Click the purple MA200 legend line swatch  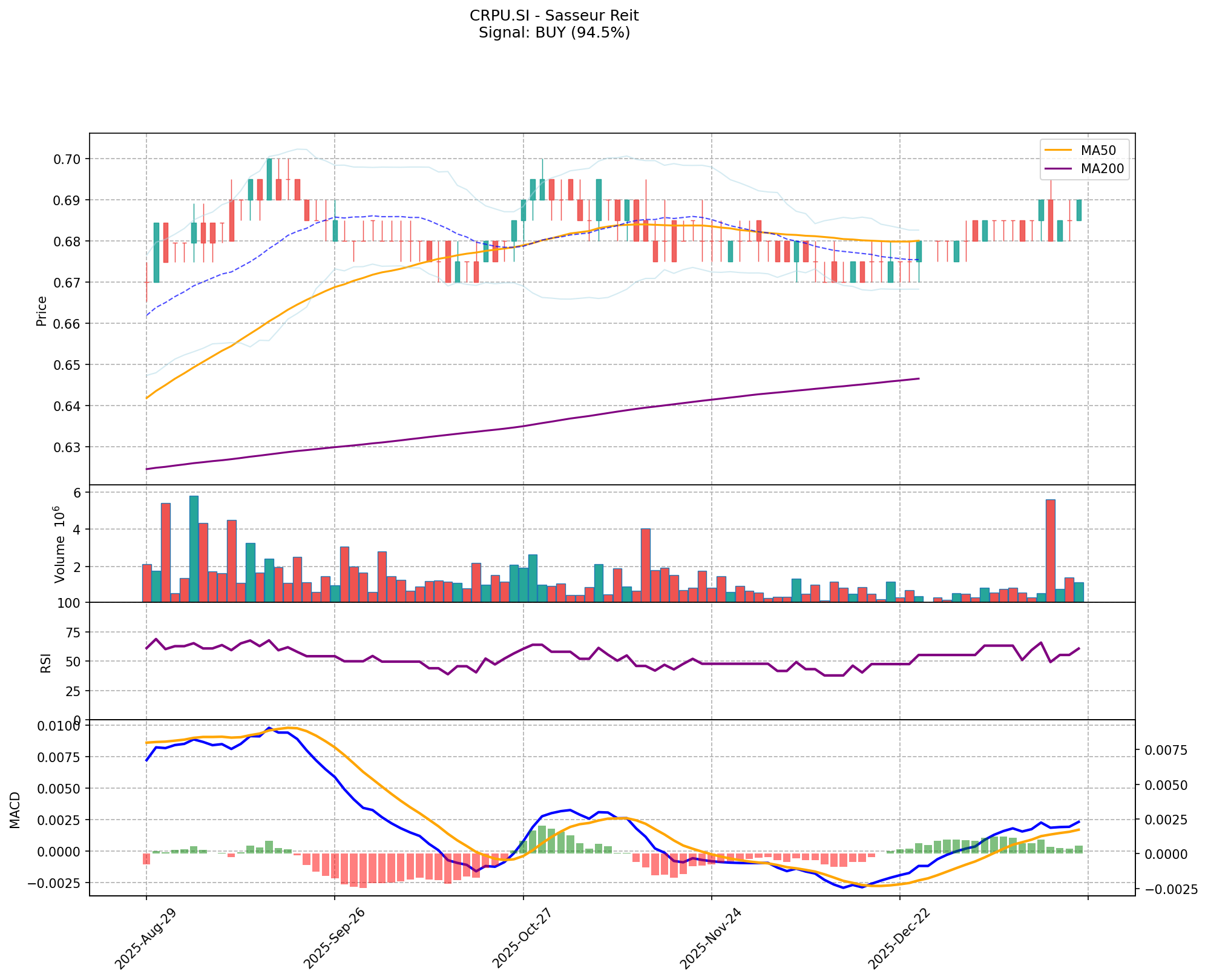click(x=1059, y=169)
